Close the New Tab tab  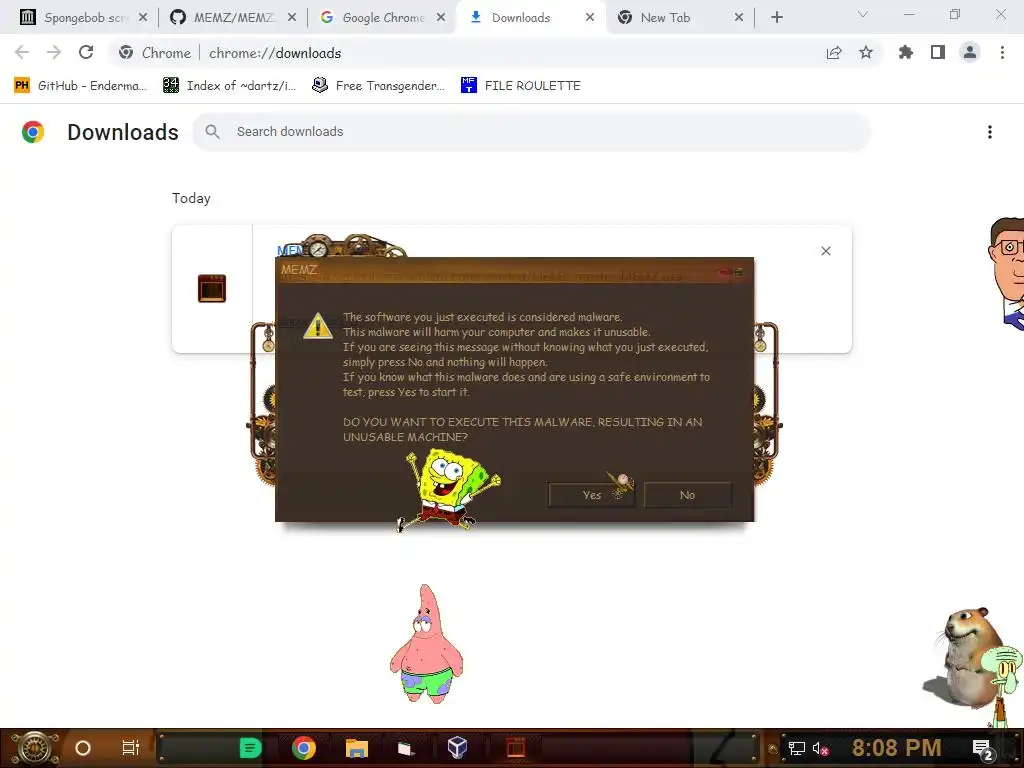(x=739, y=18)
